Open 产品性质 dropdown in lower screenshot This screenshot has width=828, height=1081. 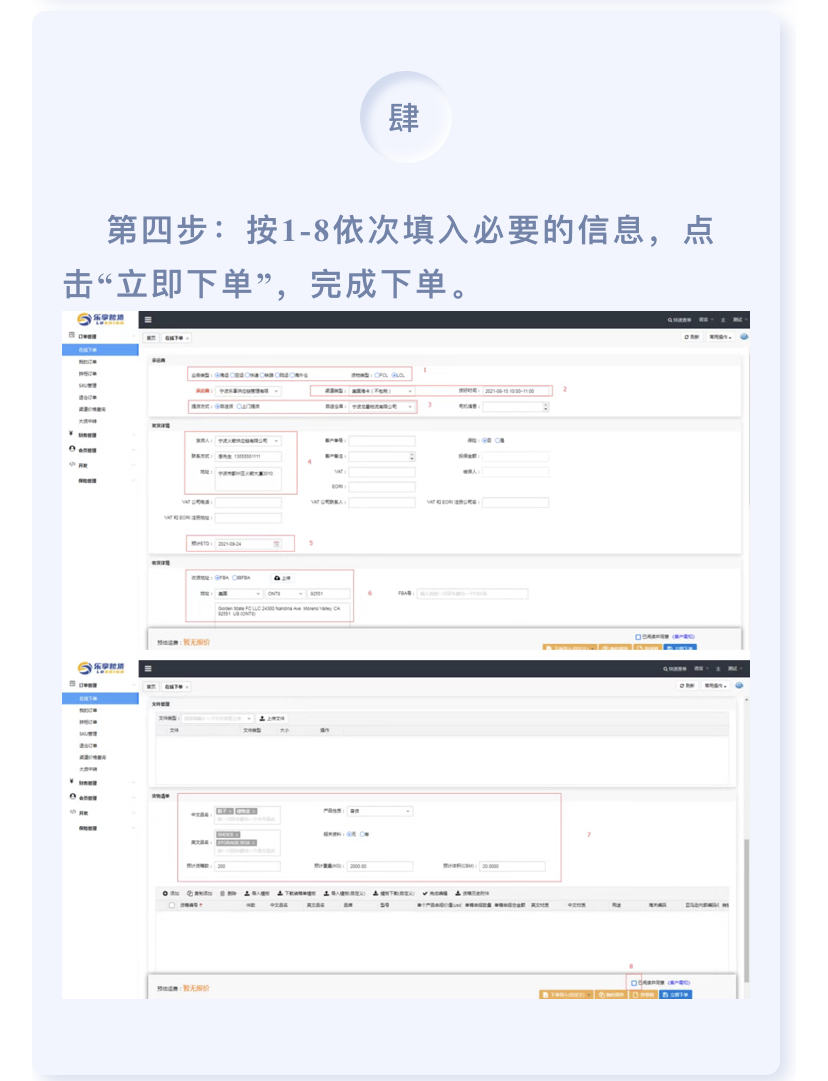(380, 811)
